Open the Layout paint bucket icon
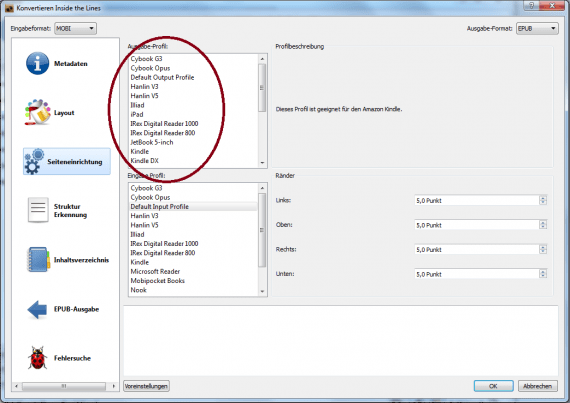The width and height of the screenshot is (570, 403). pos(37,112)
